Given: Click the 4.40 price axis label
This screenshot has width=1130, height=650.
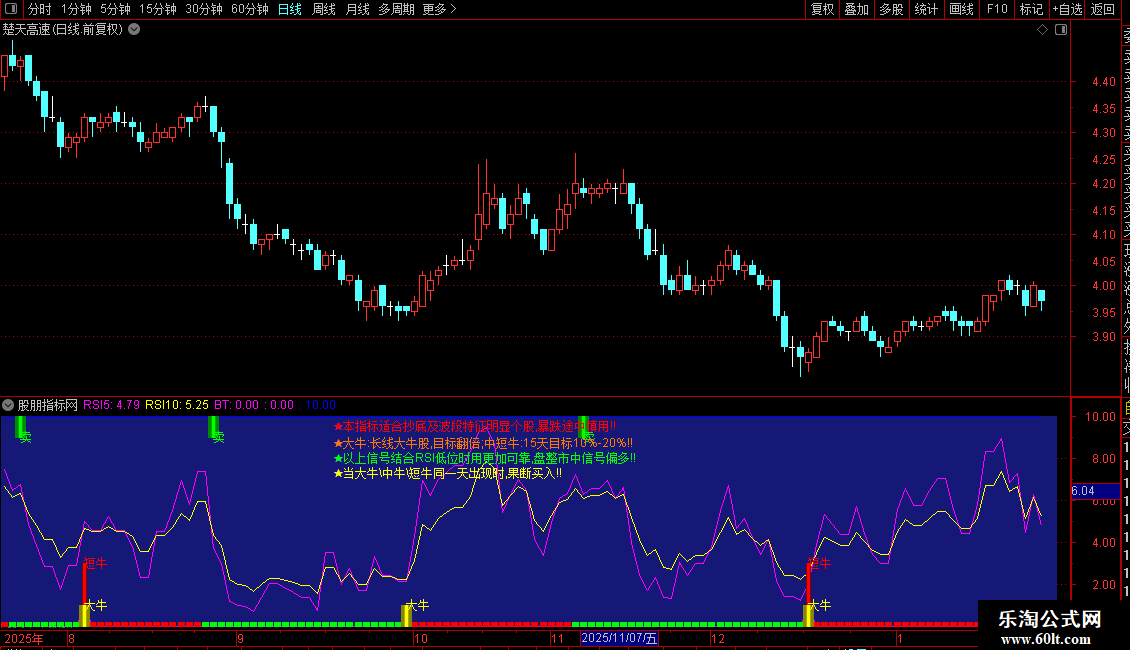Looking at the screenshot, I should click(1104, 81).
